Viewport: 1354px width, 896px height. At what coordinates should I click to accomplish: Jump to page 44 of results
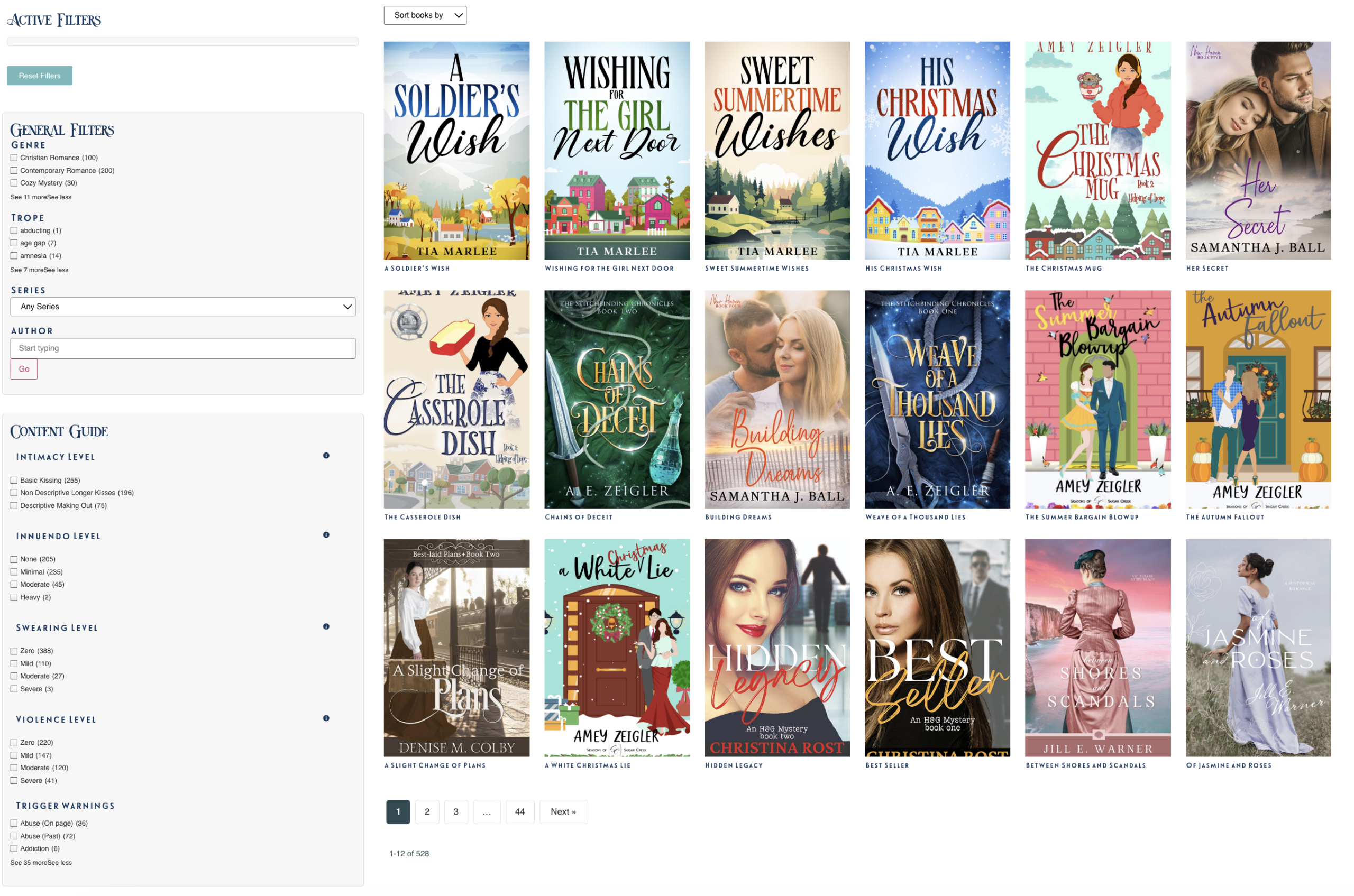click(x=519, y=811)
